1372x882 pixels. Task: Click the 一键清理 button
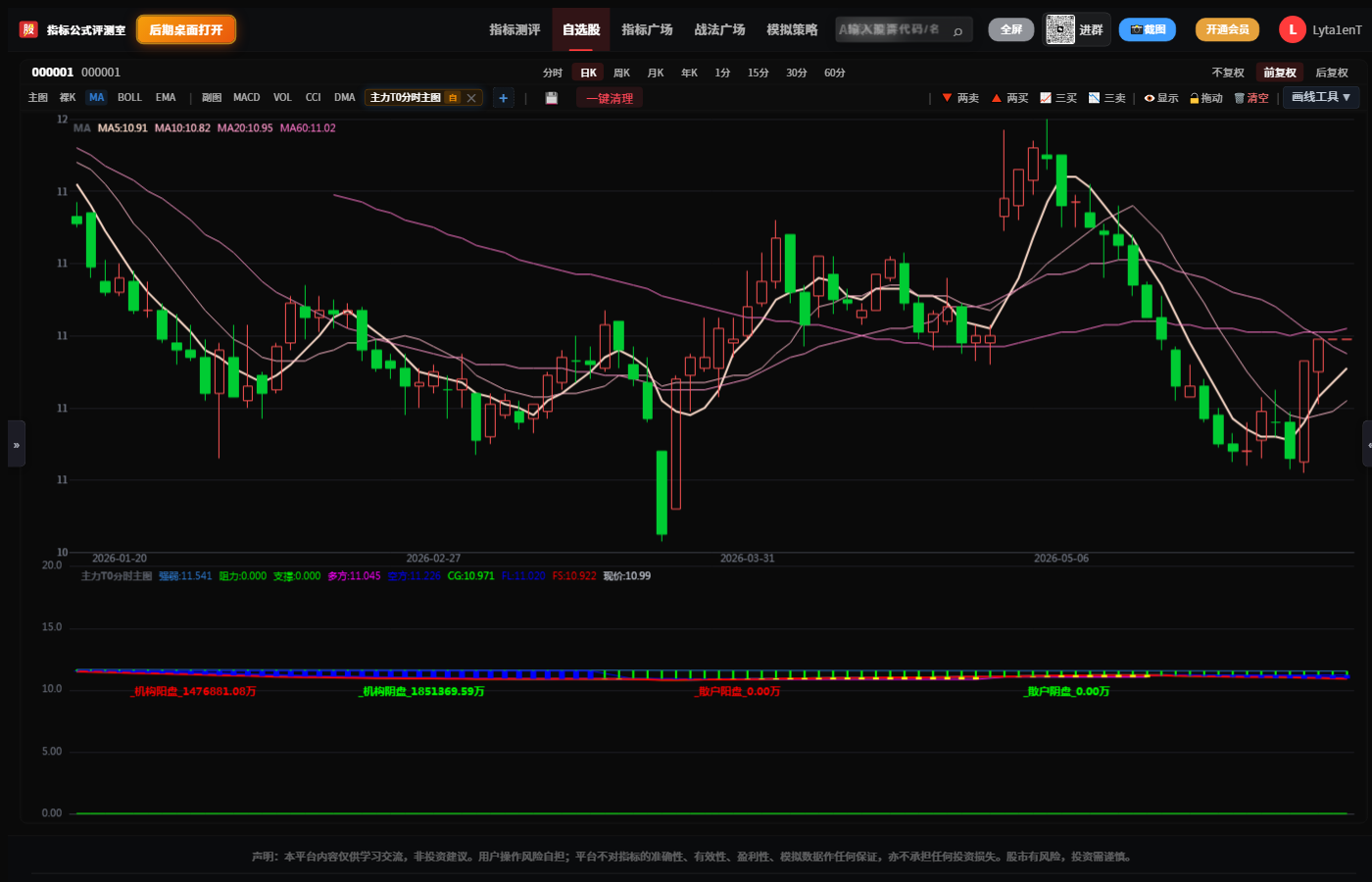click(x=610, y=98)
